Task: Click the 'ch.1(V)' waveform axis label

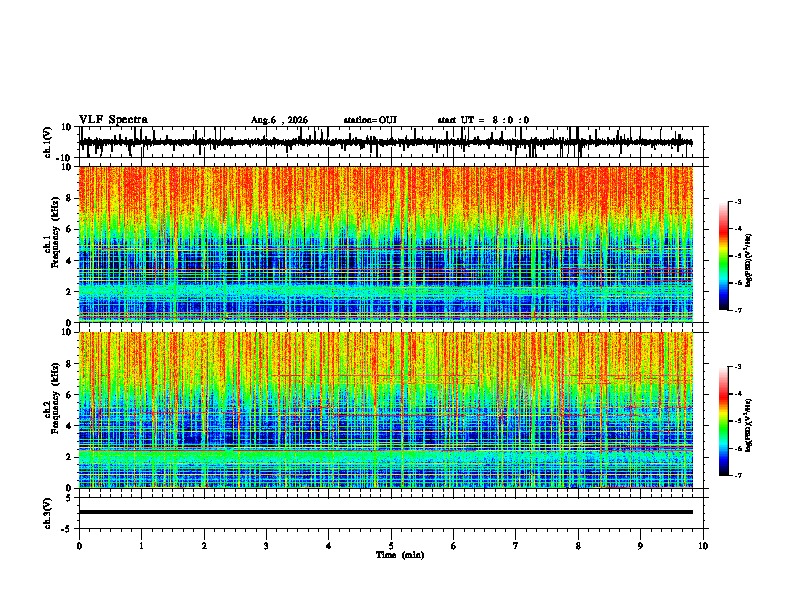Action: click(x=48, y=142)
